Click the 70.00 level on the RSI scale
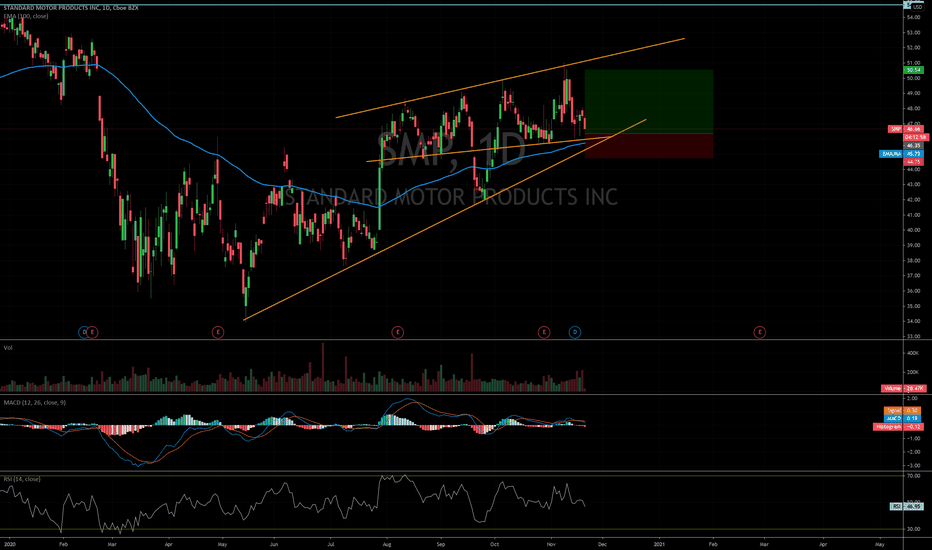This screenshot has width=932, height=550. point(914,476)
